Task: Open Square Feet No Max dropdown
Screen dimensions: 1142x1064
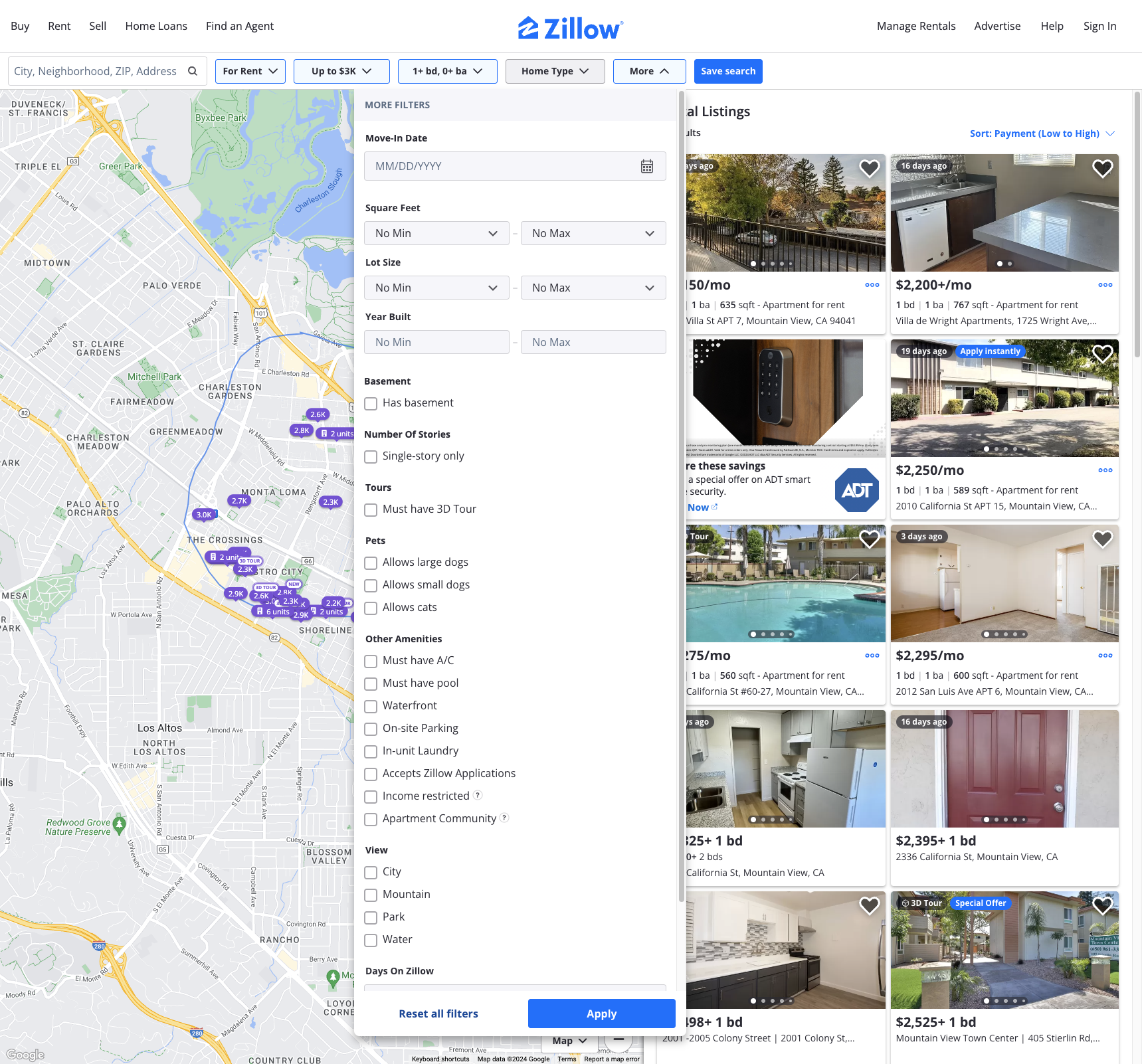Action: click(593, 233)
